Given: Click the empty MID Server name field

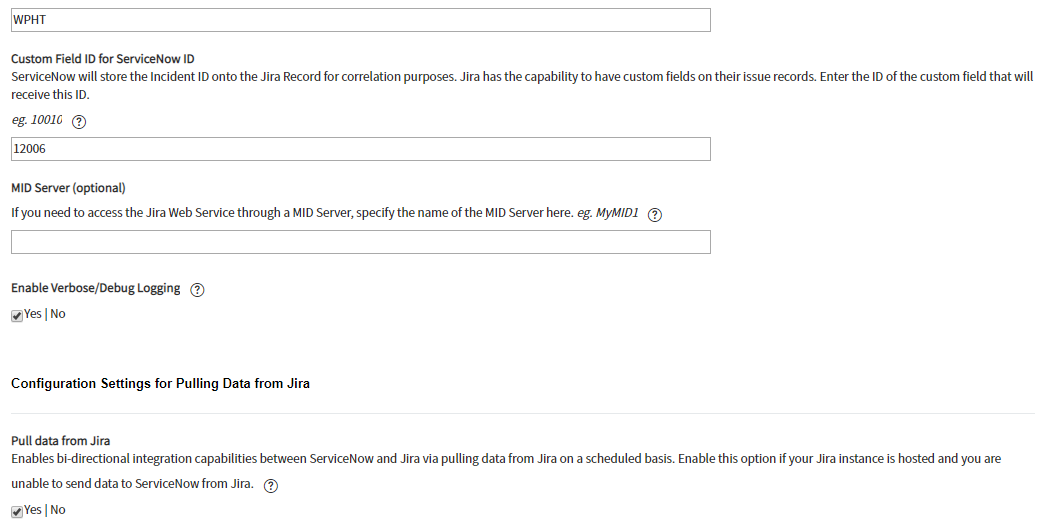Looking at the screenshot, I should (x=361, y=242).
